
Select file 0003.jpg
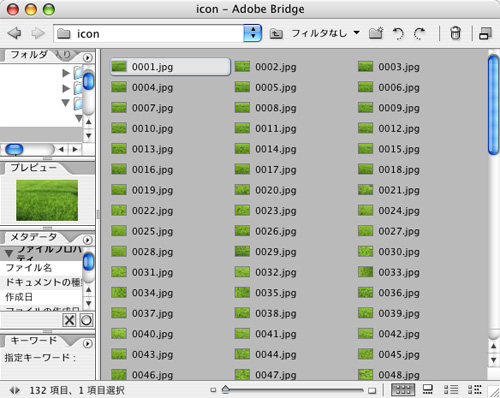(389, 67)
